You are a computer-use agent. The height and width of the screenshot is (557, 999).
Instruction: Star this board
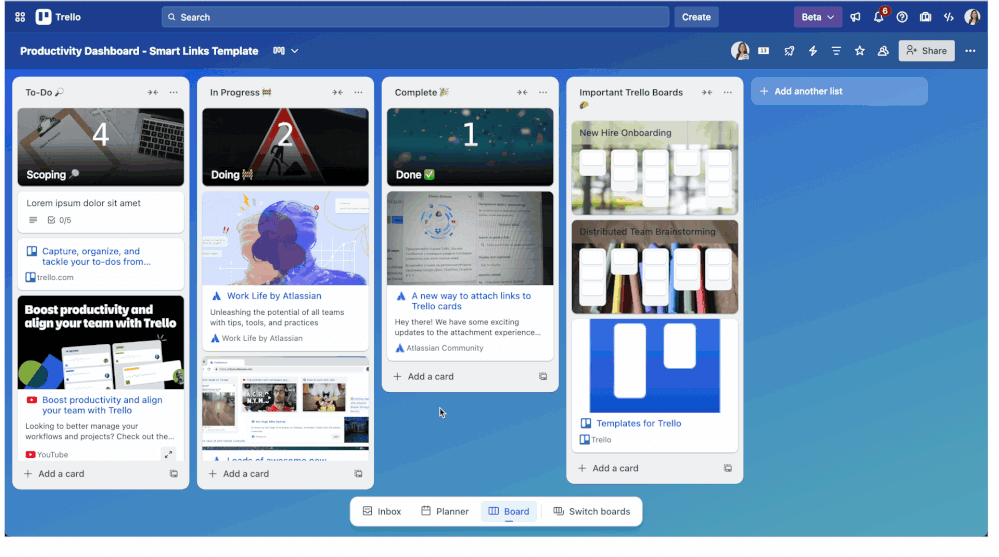click(859, 51)
